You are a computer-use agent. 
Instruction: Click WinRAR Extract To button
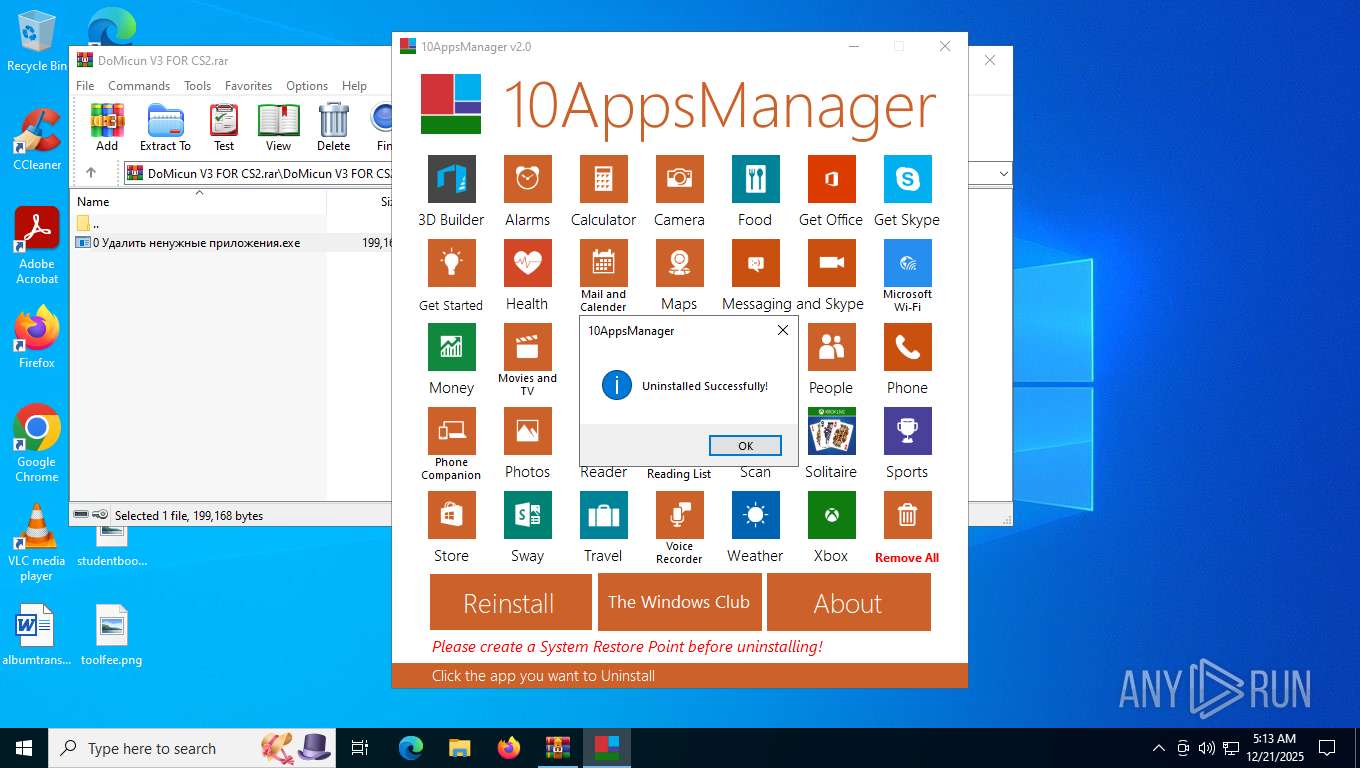165,127
